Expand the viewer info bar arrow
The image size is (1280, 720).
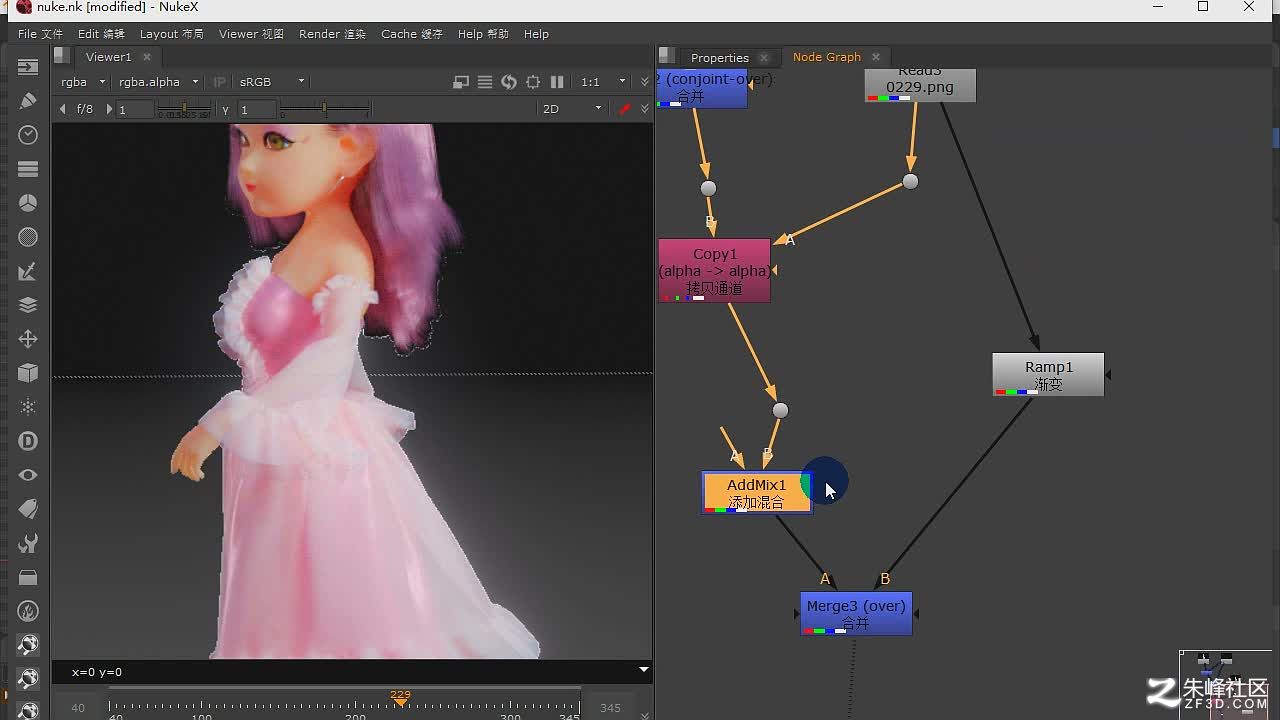[644, 670]
